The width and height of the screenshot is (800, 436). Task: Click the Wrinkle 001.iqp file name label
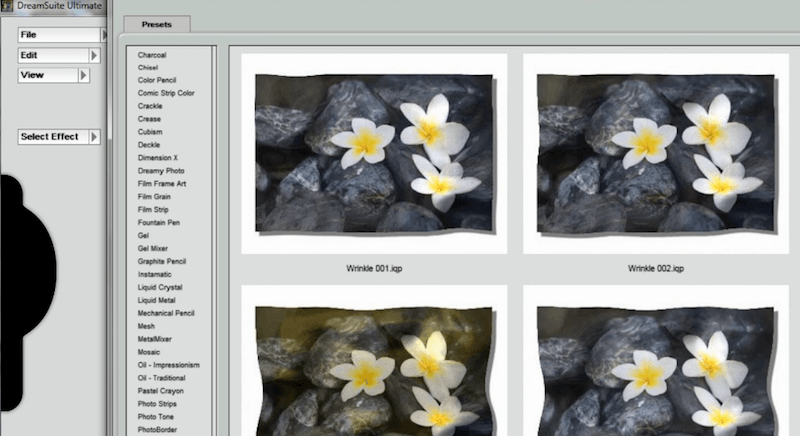pyautogui.click(x=374, y=268)
